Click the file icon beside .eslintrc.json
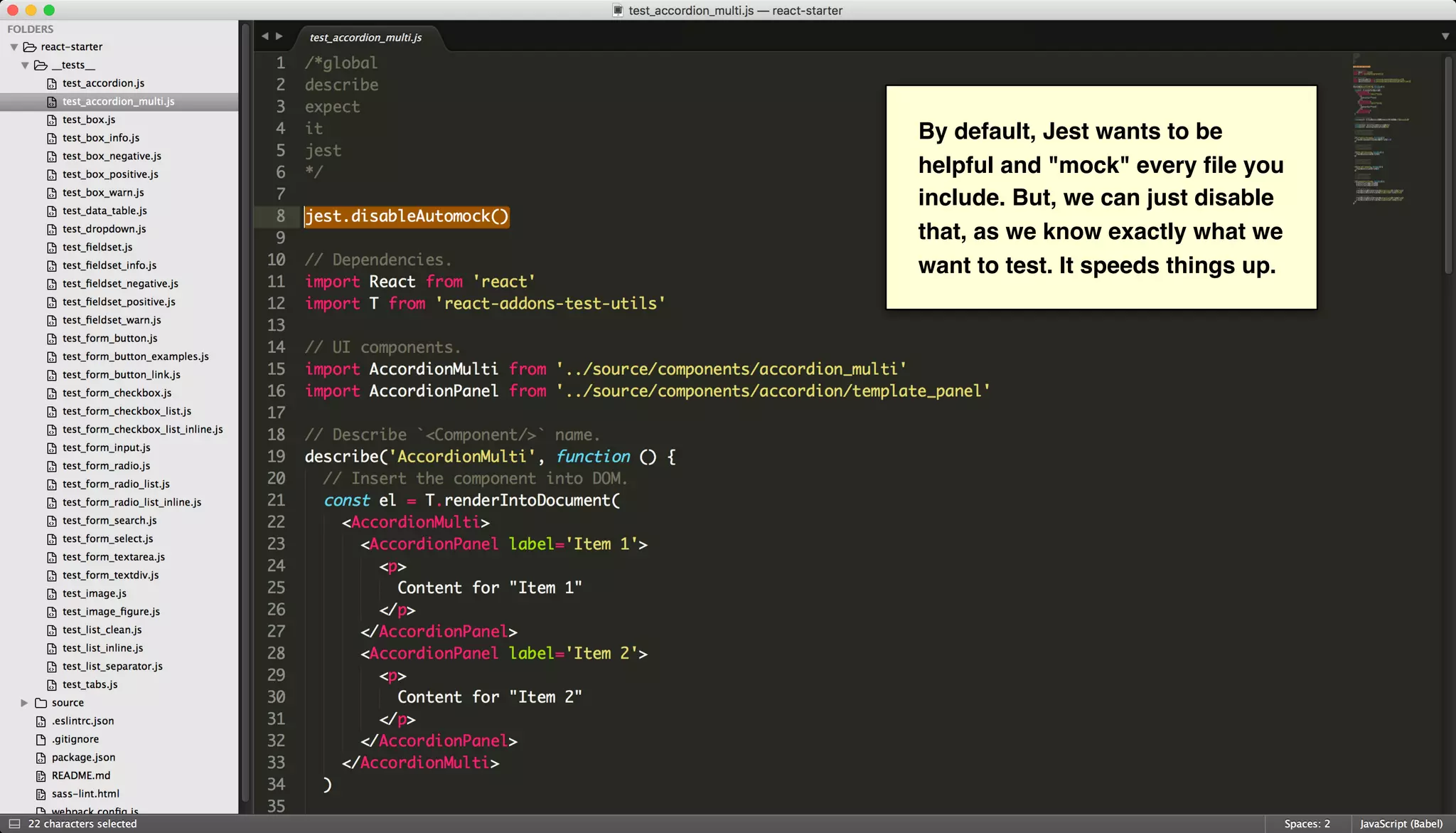The height and width of the screenshot is (833, 1456). point(41,721)
